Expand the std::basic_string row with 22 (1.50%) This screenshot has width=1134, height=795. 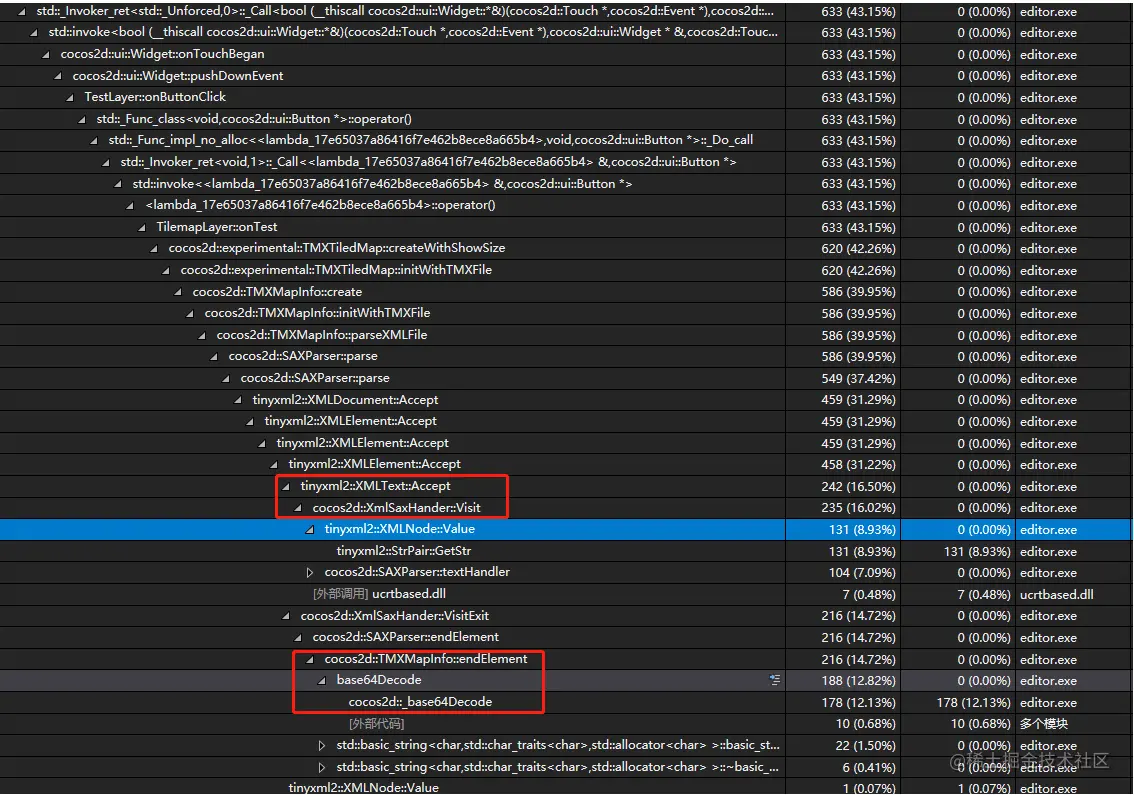point(322,745)
